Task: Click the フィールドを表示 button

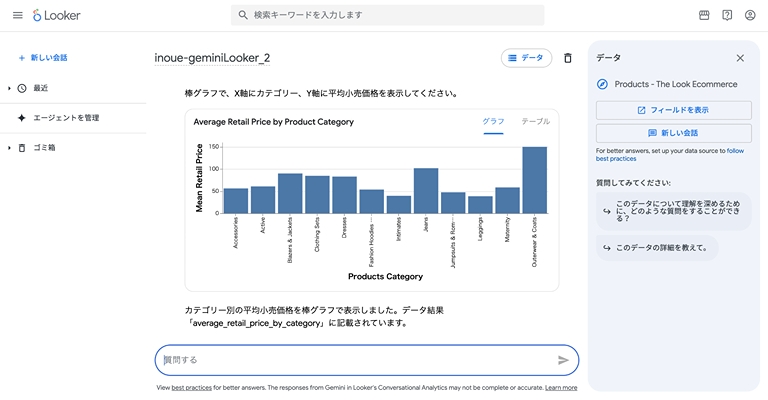Action: 673,110
